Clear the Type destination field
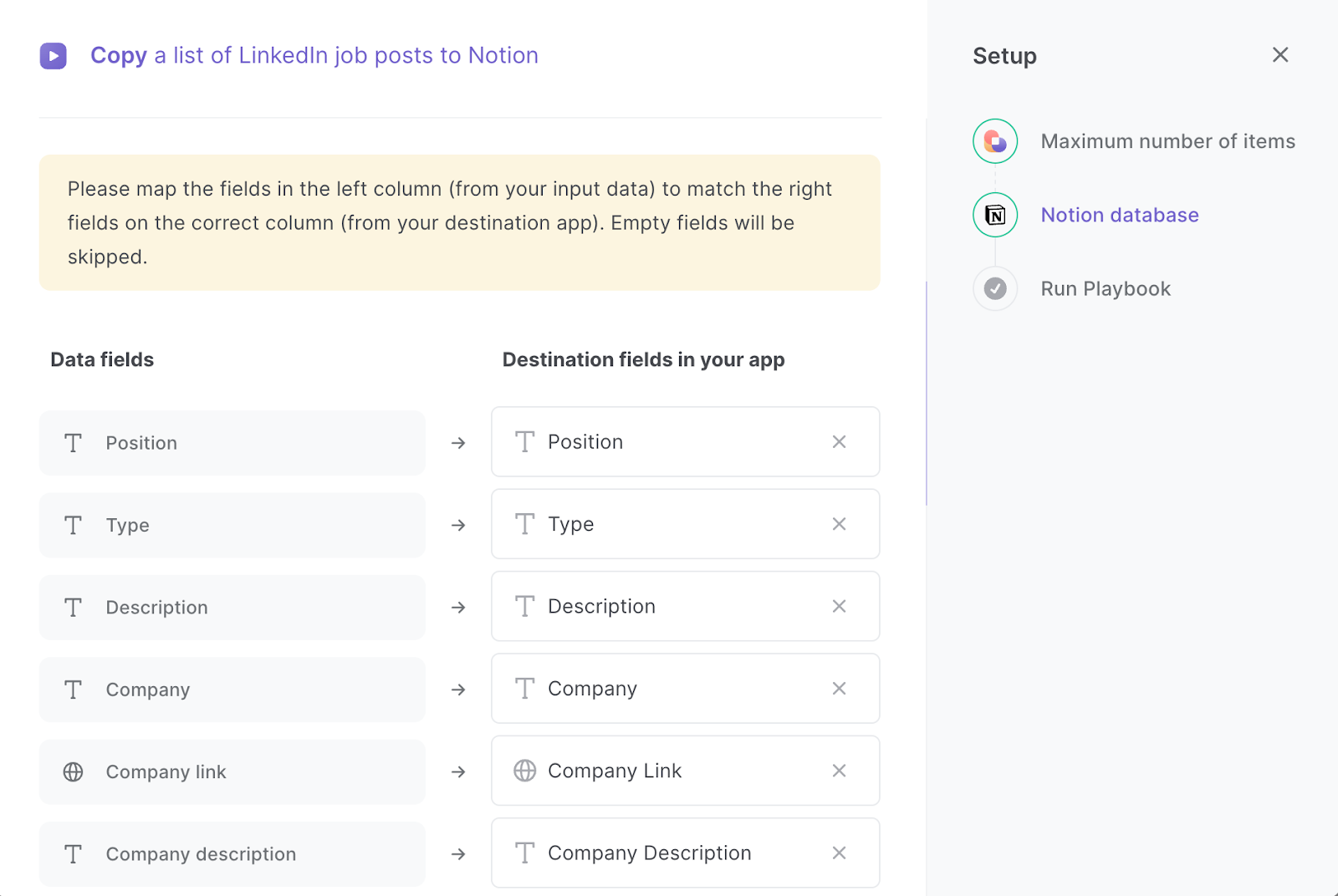This screenshot has height=896, width=1338. pos(840,524)
